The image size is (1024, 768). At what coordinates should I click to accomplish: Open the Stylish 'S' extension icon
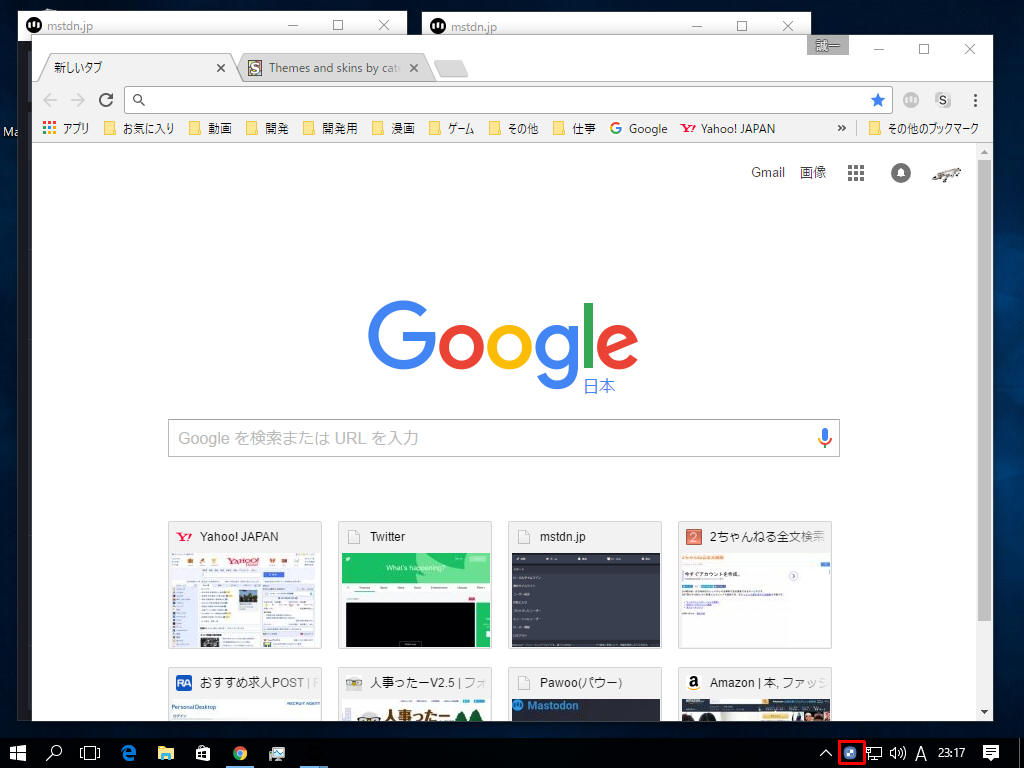(x=942, y=100)
